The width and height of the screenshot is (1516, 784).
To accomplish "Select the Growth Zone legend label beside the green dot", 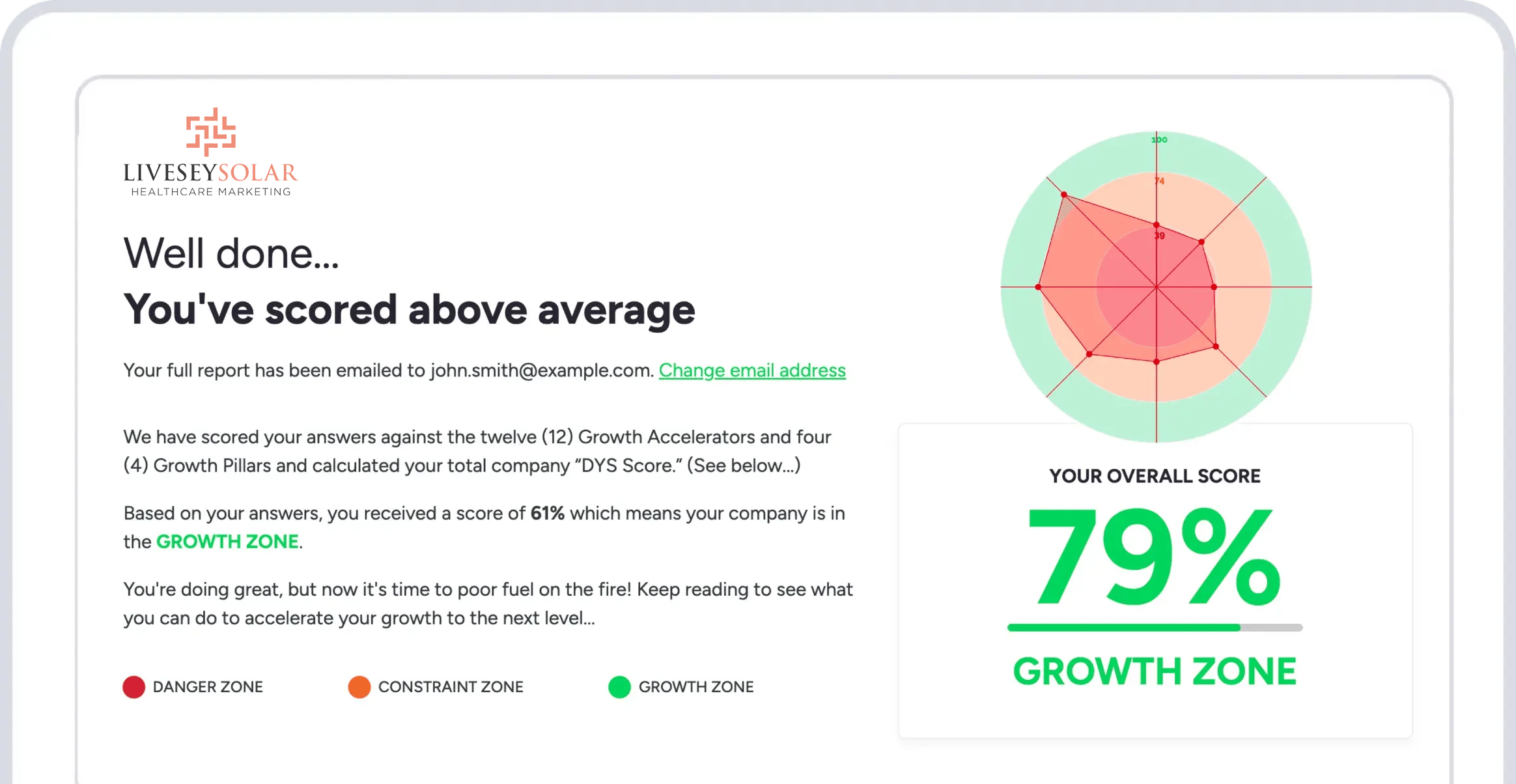I will click(696, 687).
